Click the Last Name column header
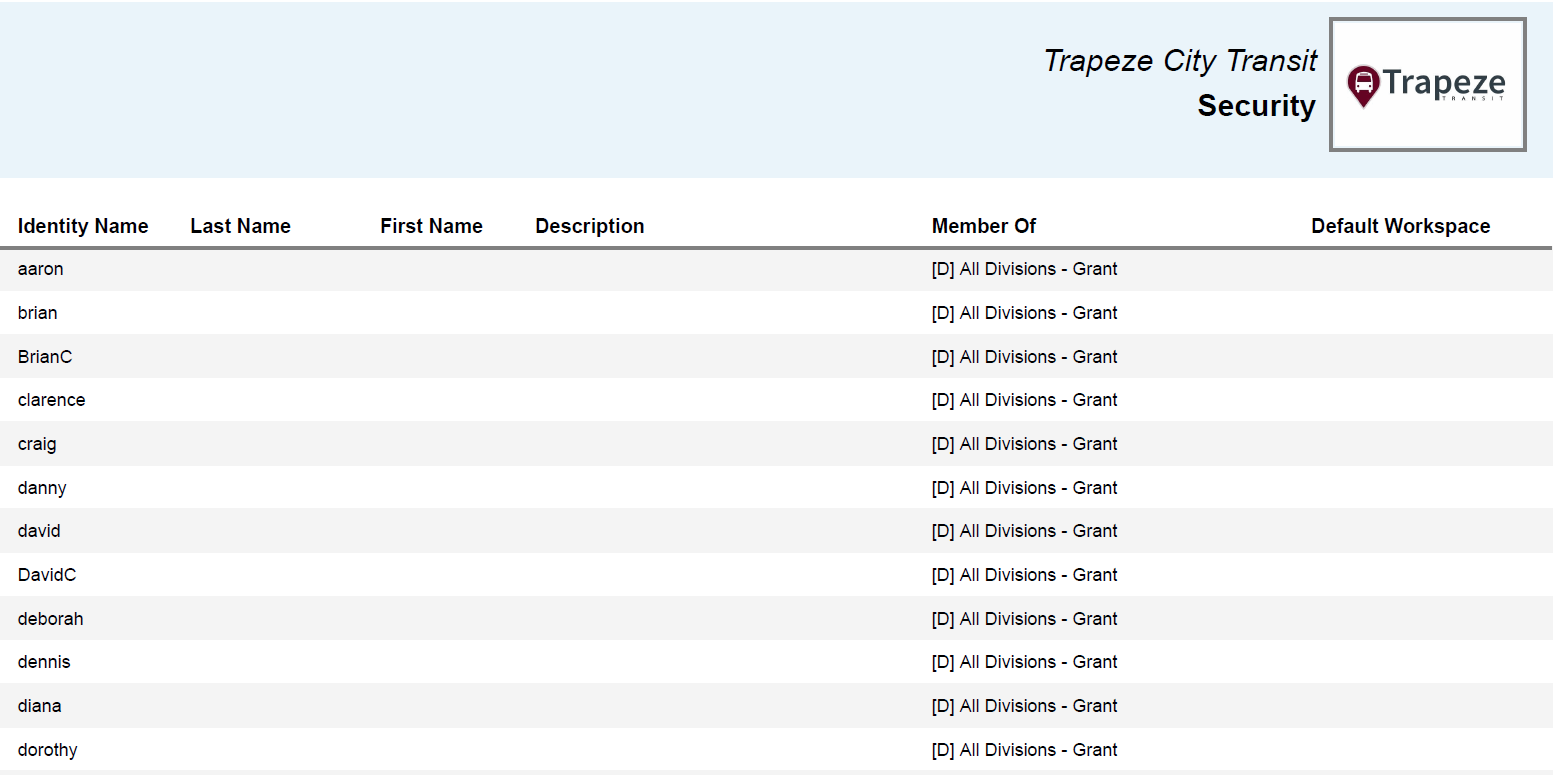Screen dimensions: 1564x775 click(240, 226)
